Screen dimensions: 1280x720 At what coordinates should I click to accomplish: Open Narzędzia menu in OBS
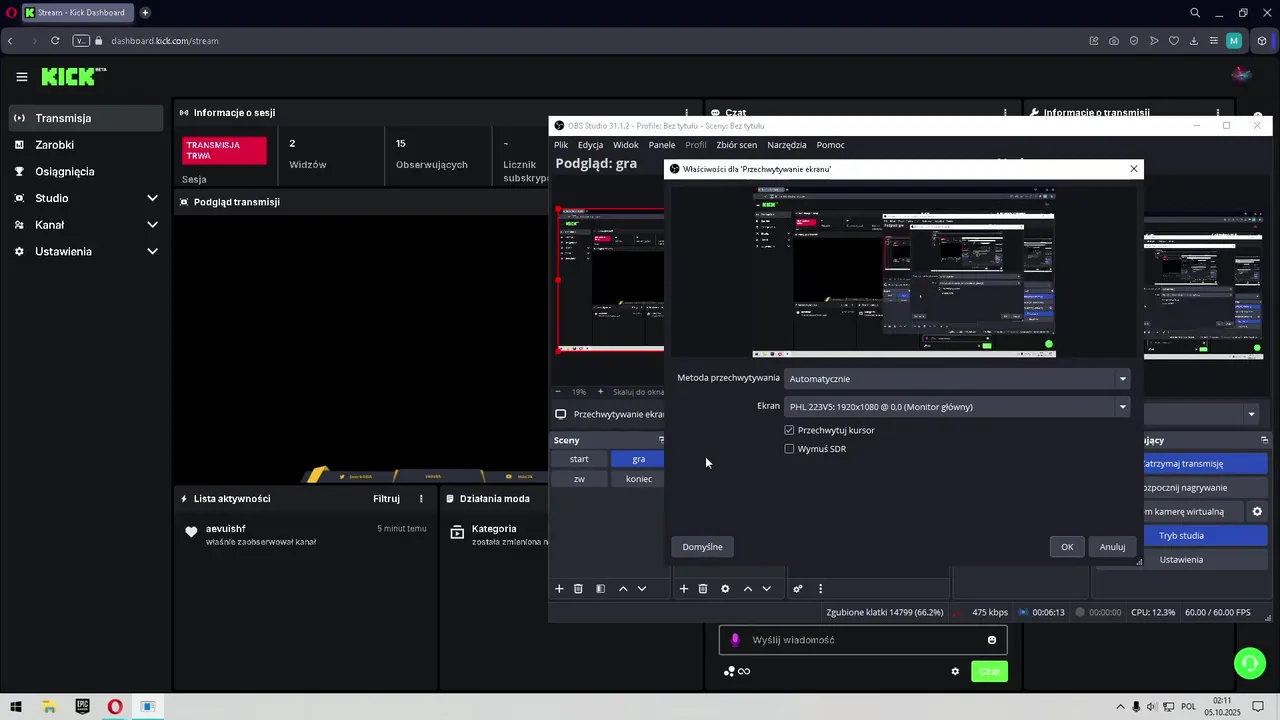tap(787, 145)
